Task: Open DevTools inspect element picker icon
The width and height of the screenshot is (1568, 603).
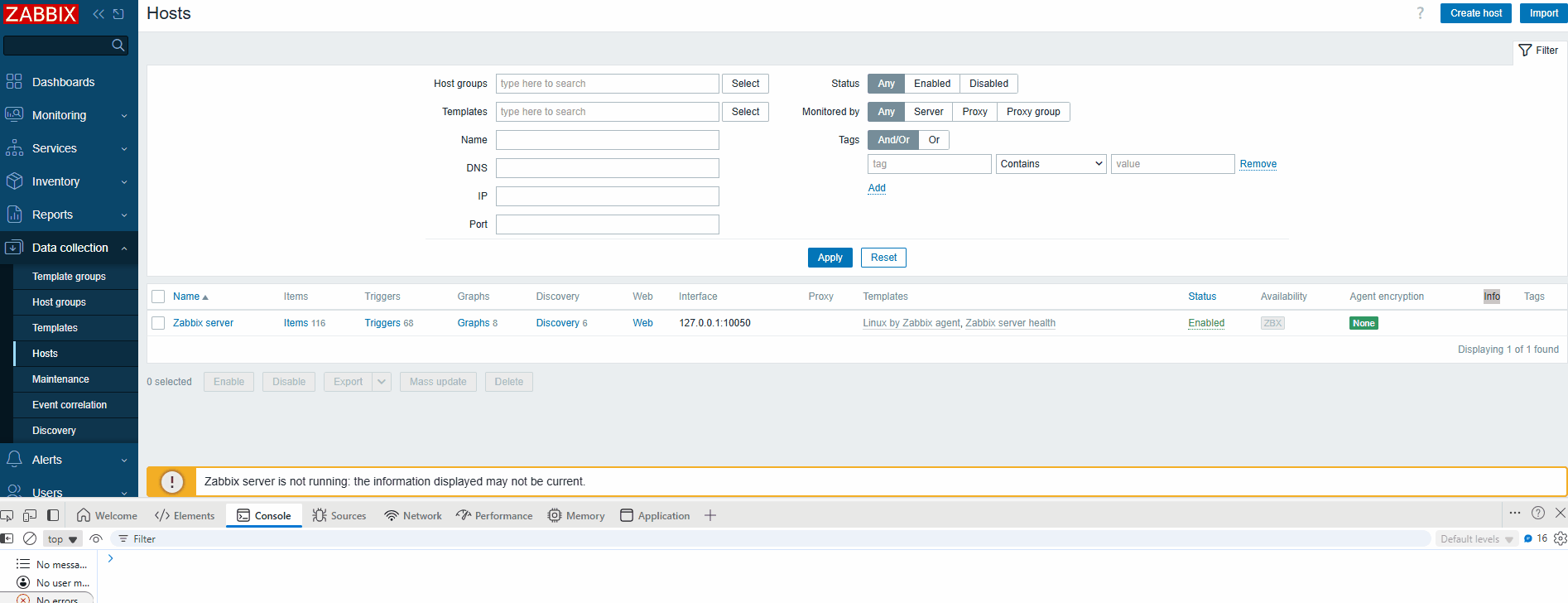Action: (7, 515)
